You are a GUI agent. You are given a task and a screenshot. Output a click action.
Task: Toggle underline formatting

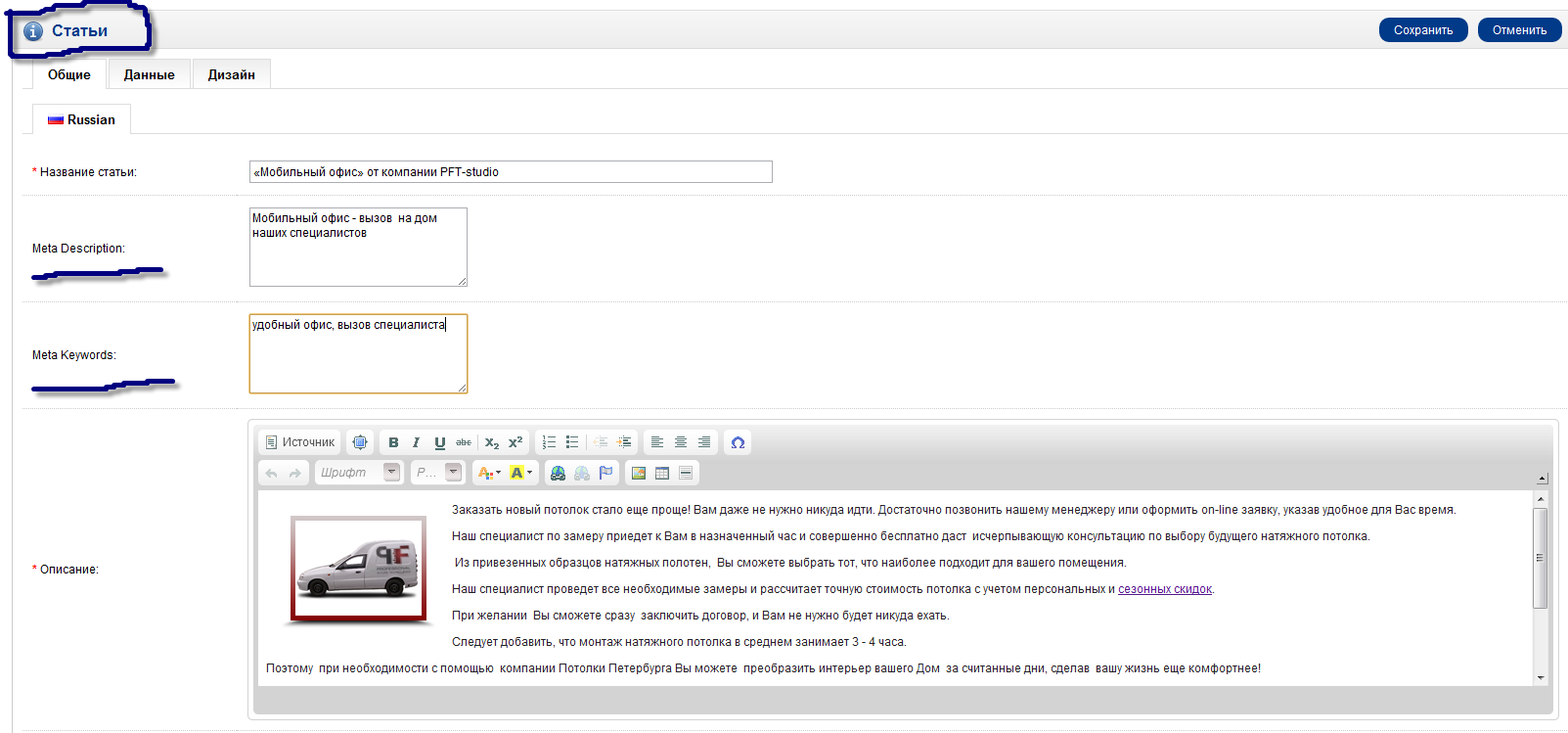tap(440, 442)
